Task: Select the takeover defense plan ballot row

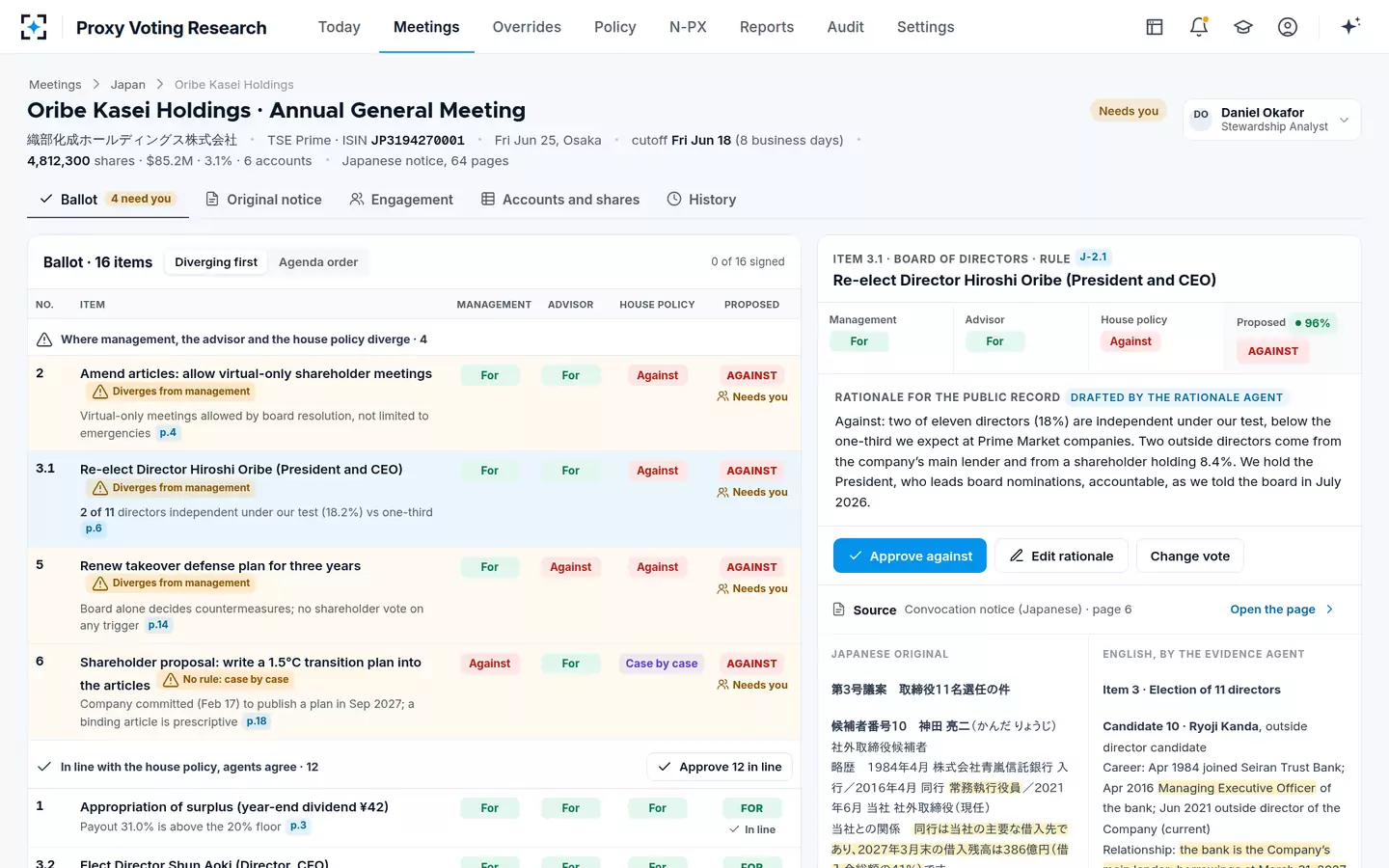Action: [x=414, y=596]
